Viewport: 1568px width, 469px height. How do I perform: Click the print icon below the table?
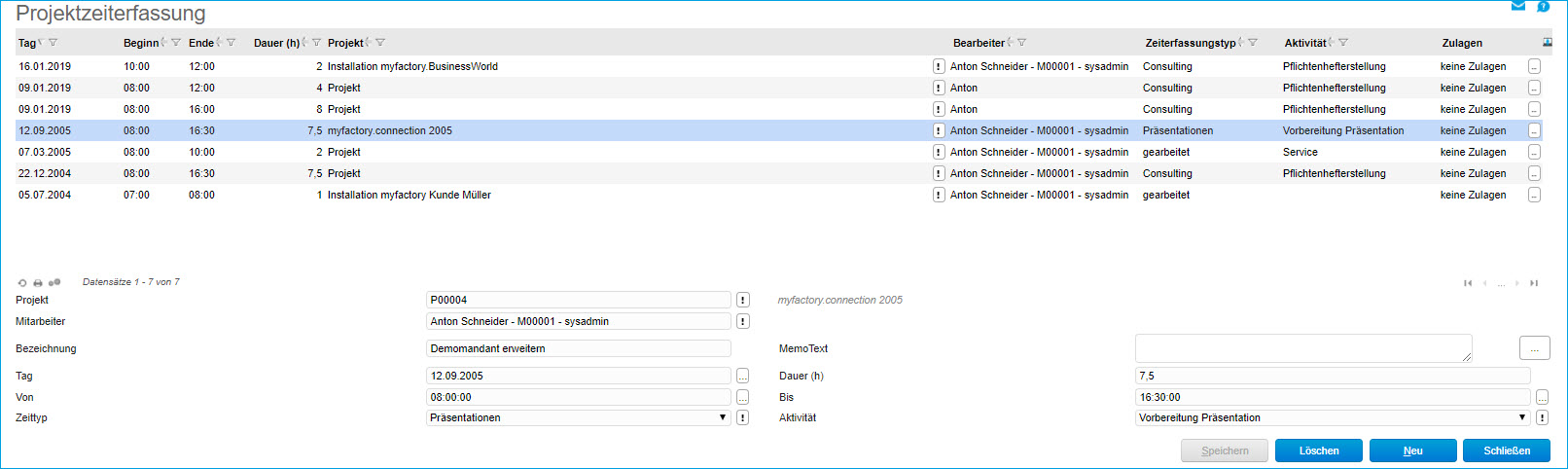click(38, 283)
